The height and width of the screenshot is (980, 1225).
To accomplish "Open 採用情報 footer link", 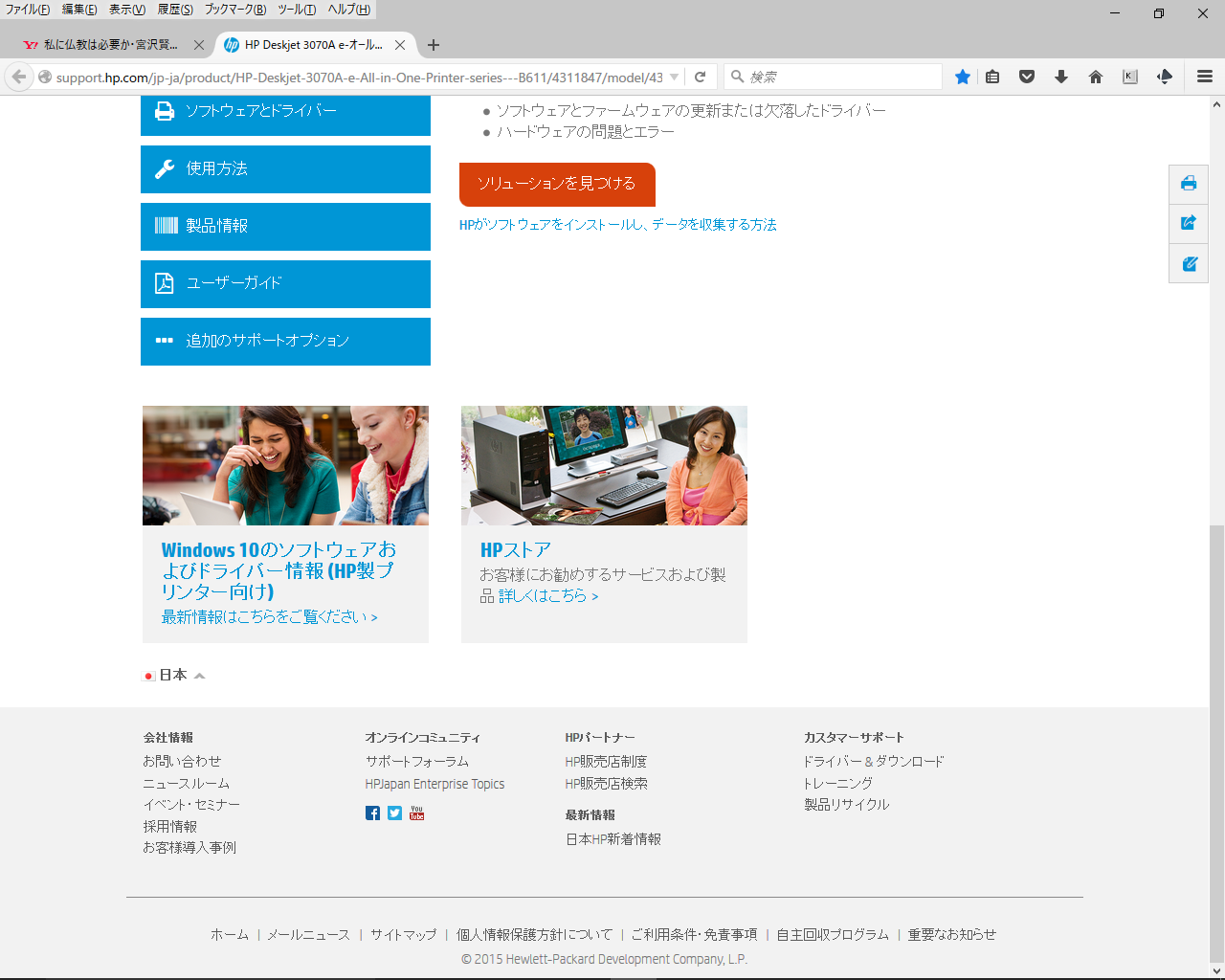I will (170, 827).
